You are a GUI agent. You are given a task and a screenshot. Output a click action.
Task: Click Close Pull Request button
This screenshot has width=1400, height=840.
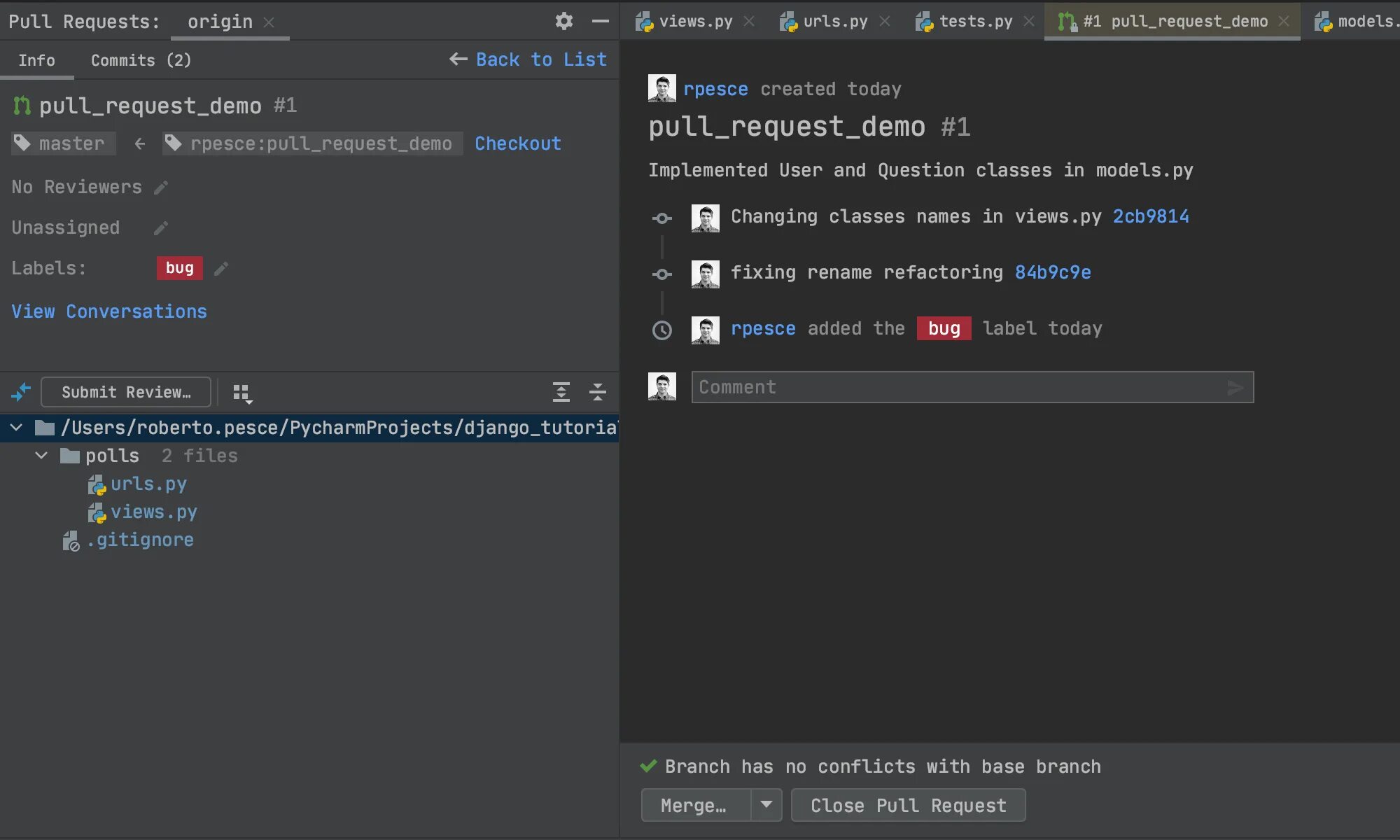[908, 805]
